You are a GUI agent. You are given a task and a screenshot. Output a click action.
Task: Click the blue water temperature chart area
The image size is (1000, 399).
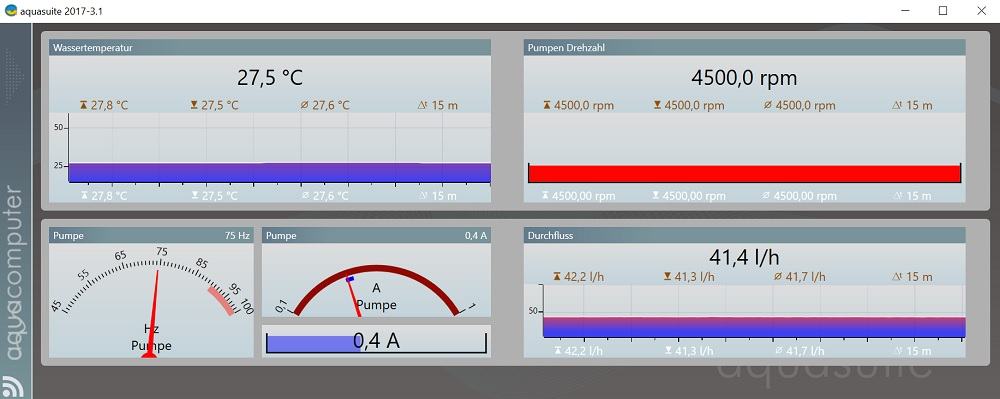(x=279, y=173)
